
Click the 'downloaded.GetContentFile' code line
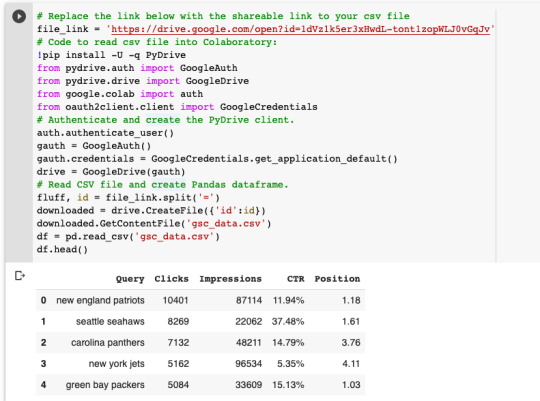[154, 224]
